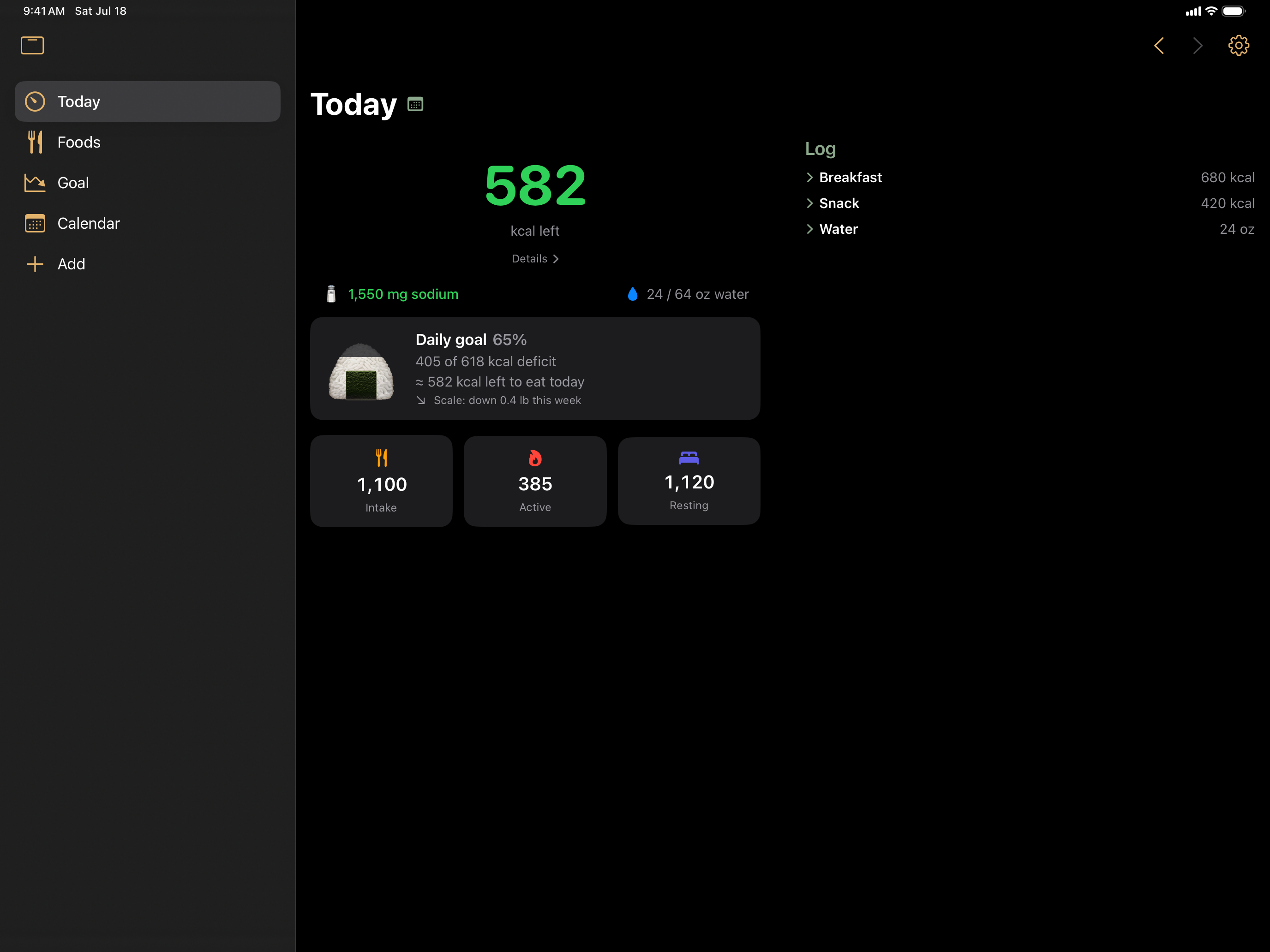Image resolution: width=1270 pixels, height=952 pixels.
Task: Tap the 24 oz Water value
Action: [x=1237, y=229]
